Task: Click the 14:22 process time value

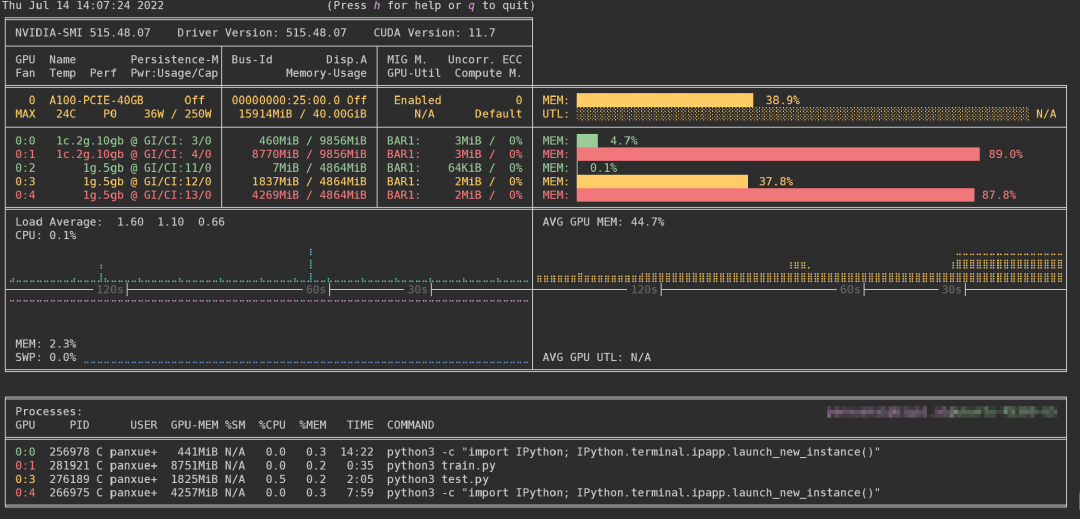Action: click(x=357, y=452)
